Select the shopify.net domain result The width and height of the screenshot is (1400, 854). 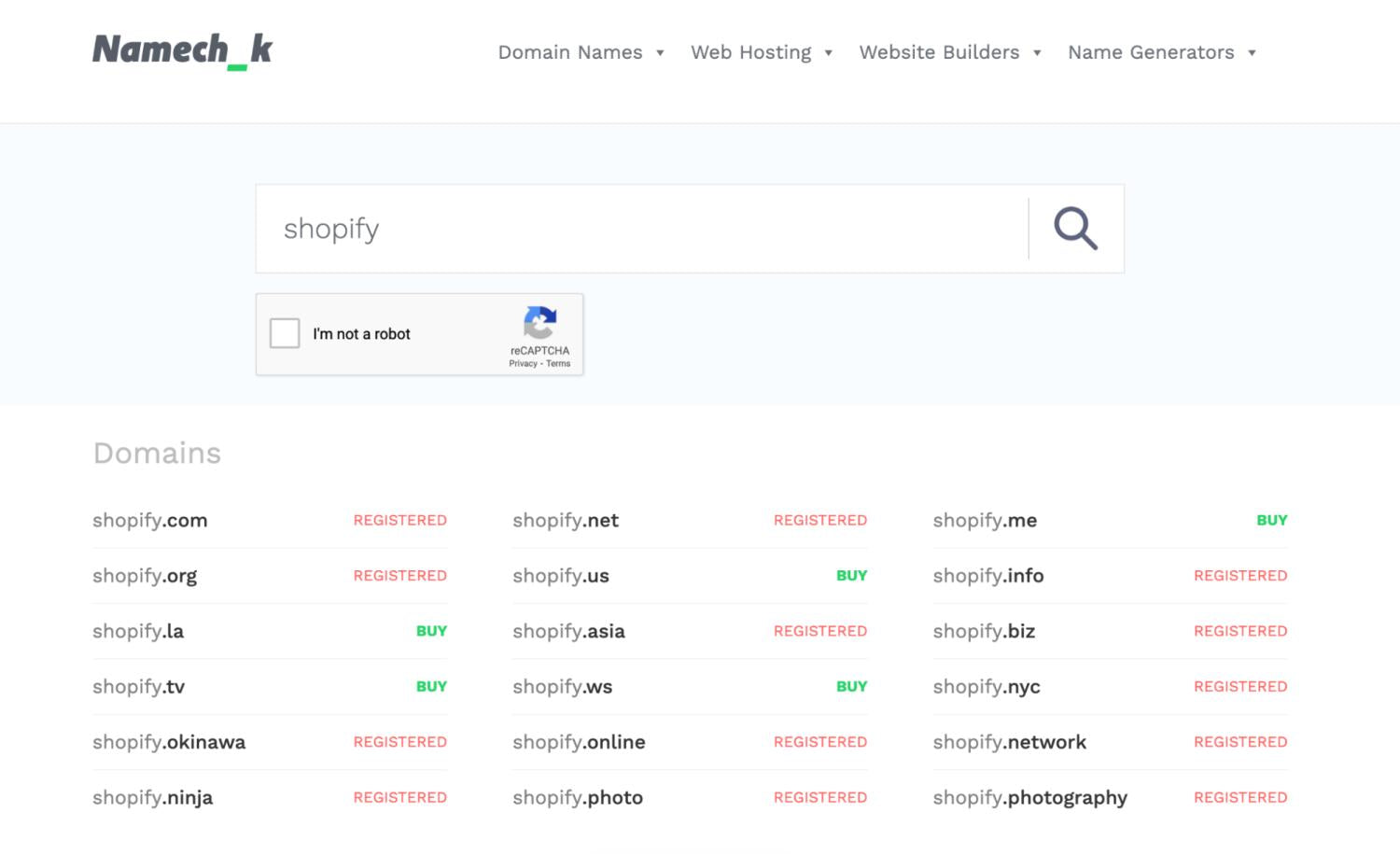[x=566, y=521]
